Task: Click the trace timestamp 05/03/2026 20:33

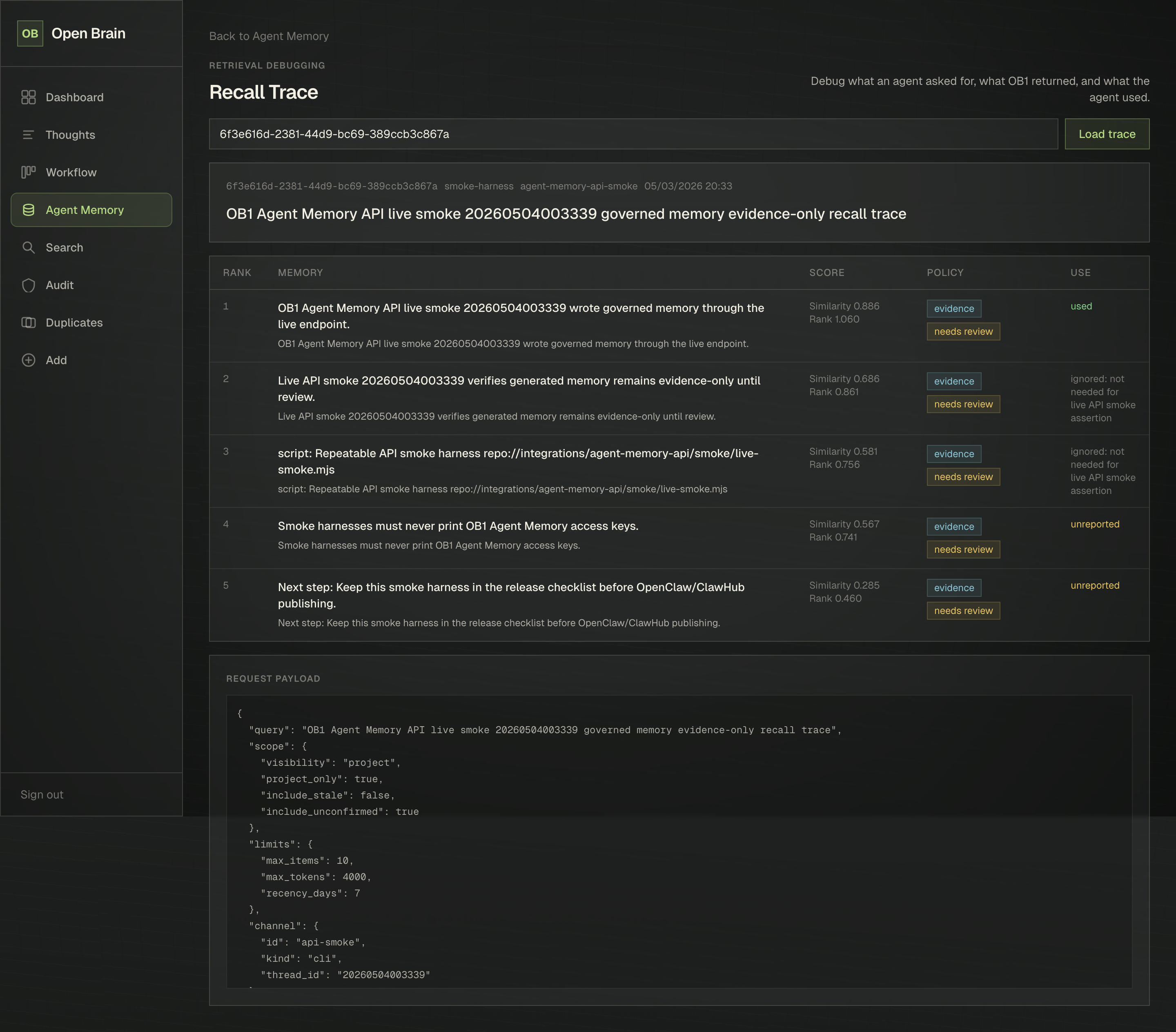Action: 688,187
